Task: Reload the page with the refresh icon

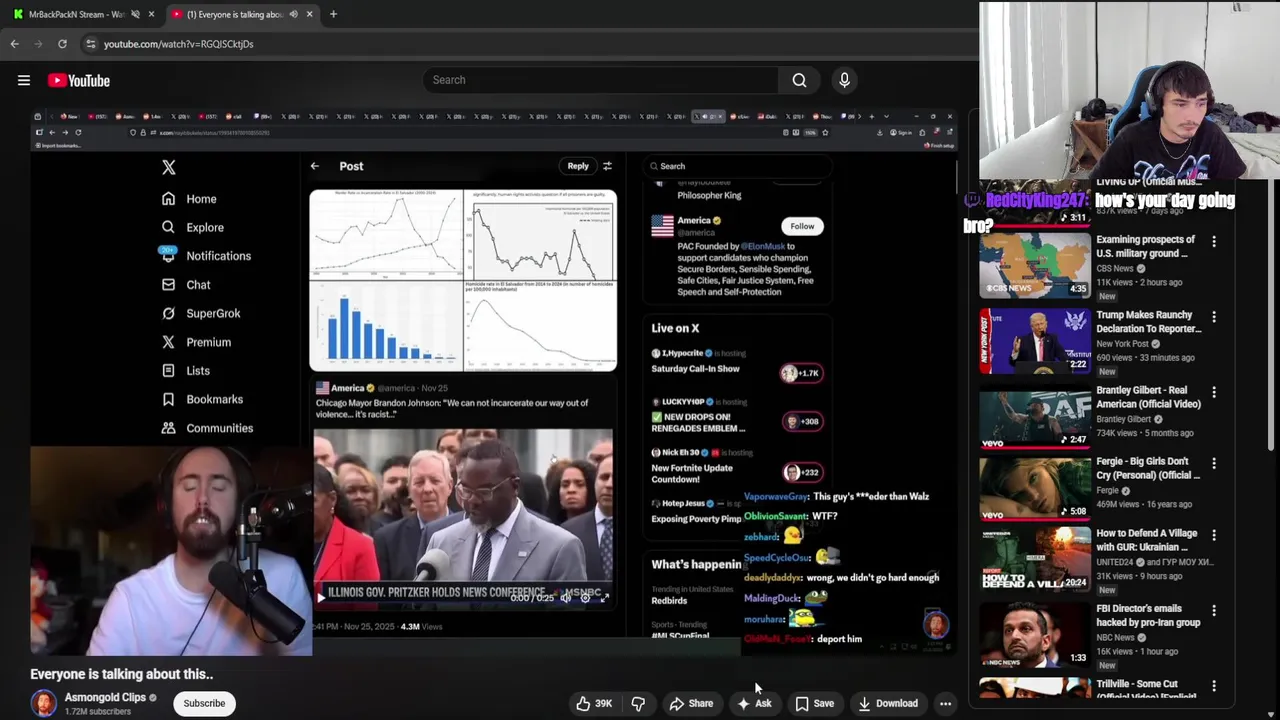Action: point(62,44)
